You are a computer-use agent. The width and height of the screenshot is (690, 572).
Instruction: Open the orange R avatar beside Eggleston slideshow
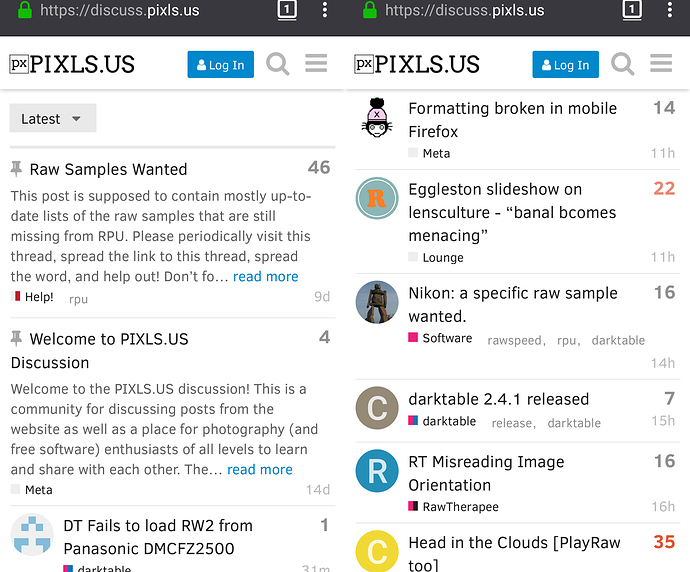pos(377,198)
